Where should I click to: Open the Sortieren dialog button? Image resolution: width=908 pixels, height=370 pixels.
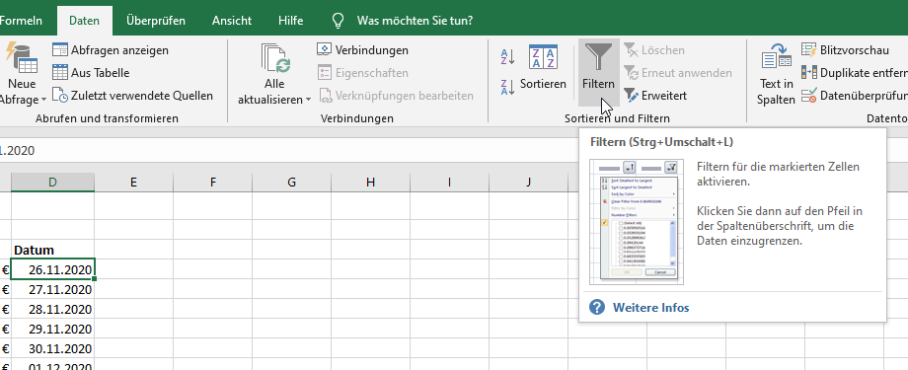543,68
